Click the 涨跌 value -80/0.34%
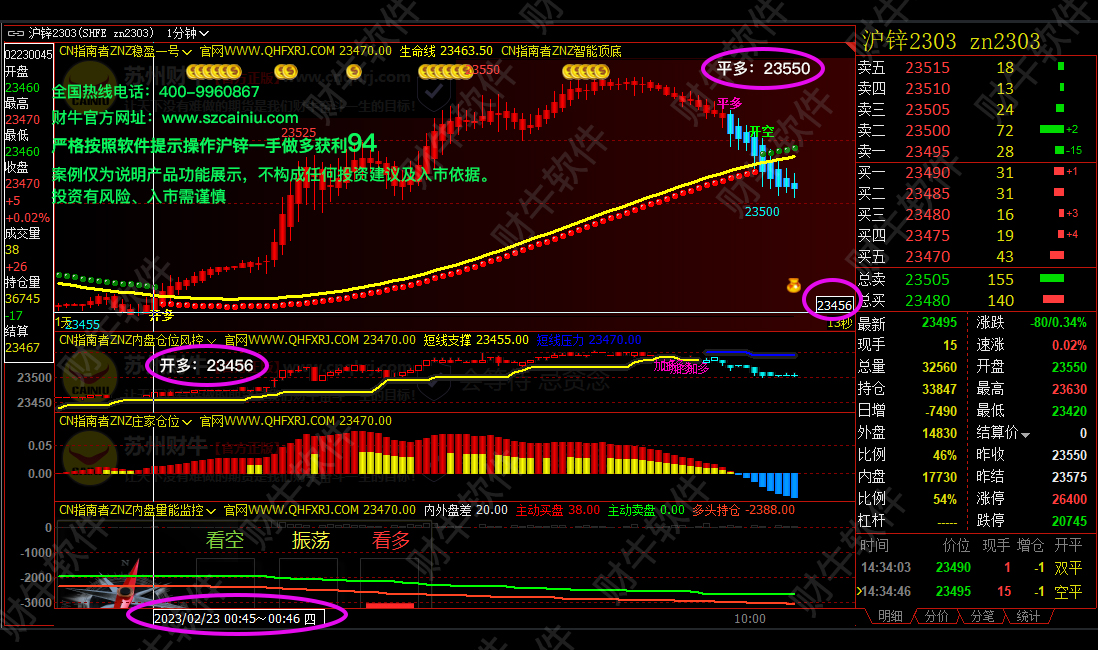This screenshot has height=650, width=1098. 1058,322
